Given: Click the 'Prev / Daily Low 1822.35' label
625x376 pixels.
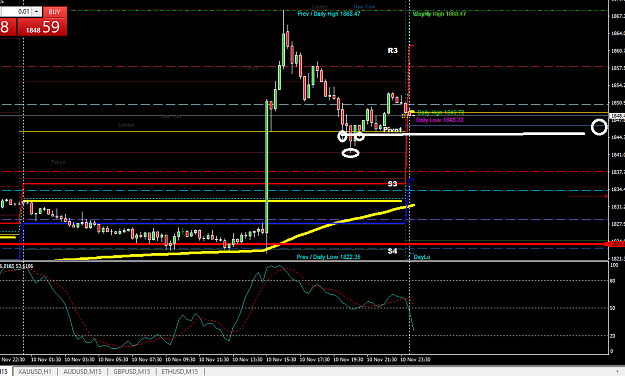Looking at the screenshot, I should coord(328,257).
